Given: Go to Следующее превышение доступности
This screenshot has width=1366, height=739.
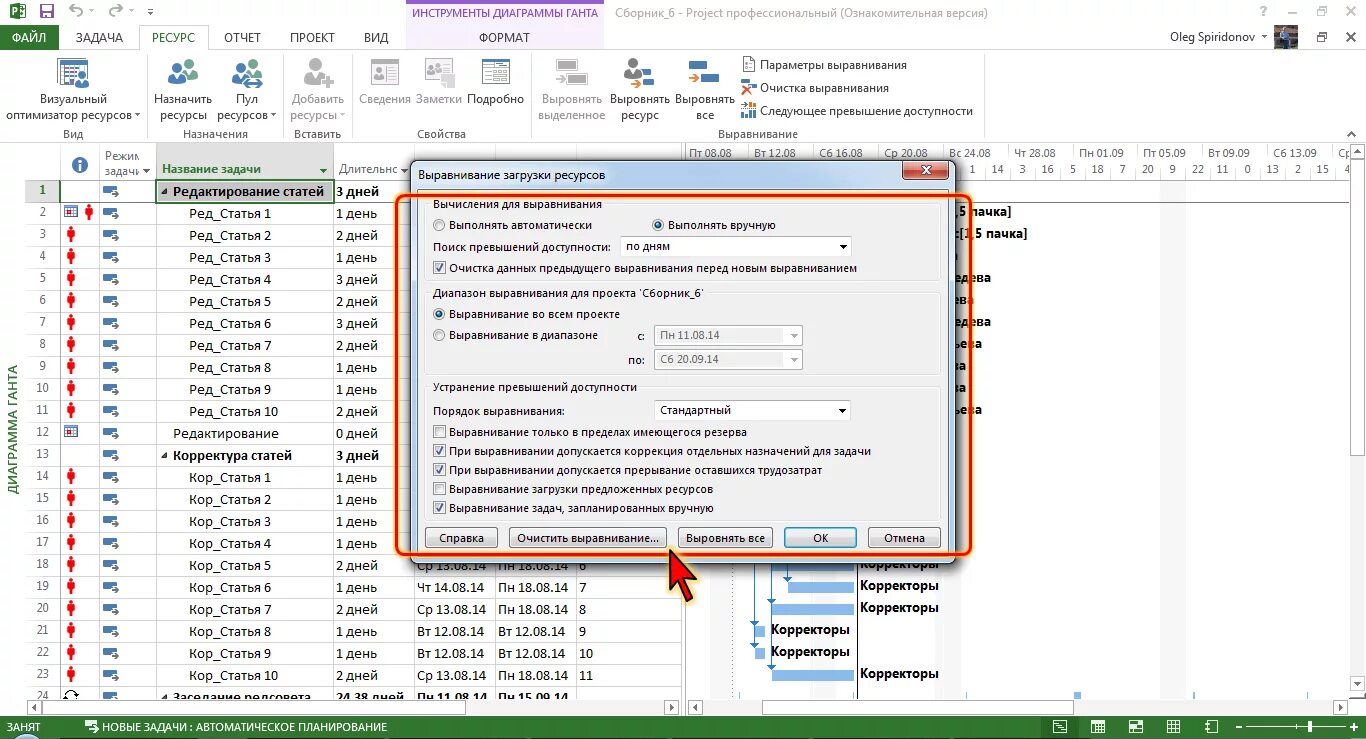Looking at the screenshot, I should (857, 111).
